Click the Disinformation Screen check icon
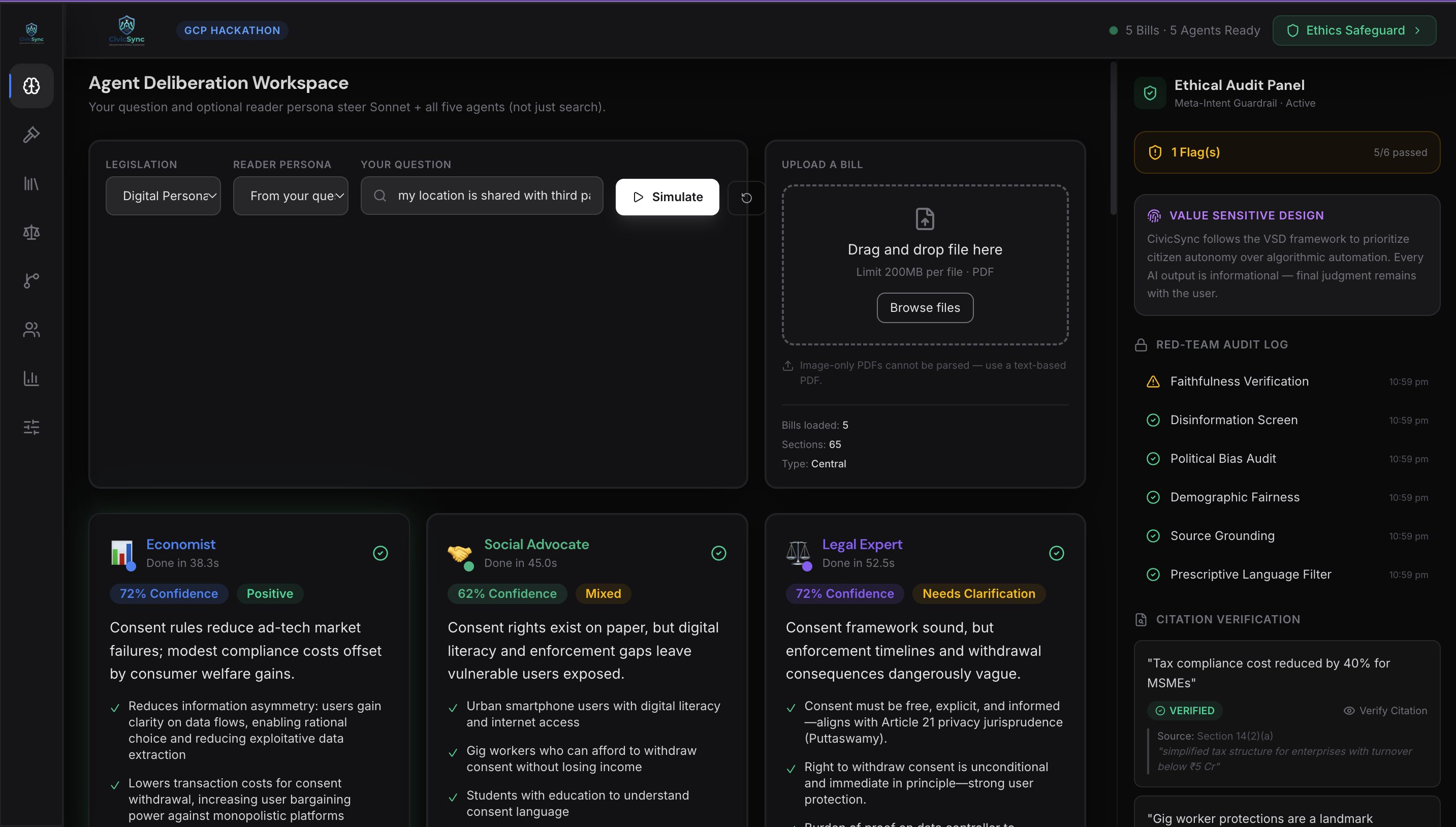Screen dimensions: 1456x827 1153,420
